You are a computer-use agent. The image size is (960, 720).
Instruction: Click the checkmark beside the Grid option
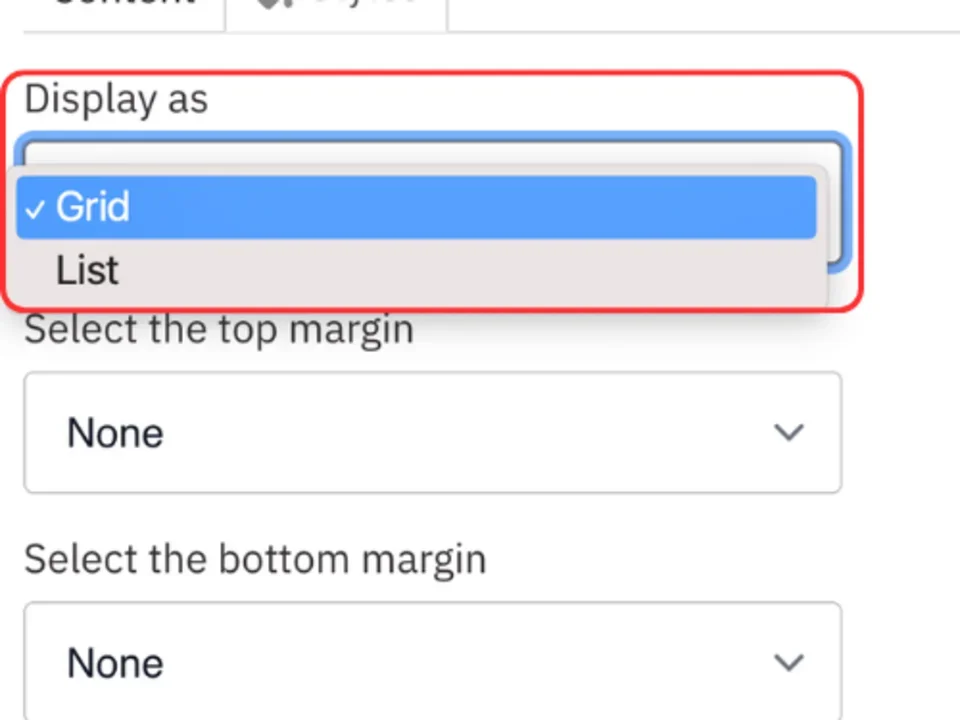point(36,207)
